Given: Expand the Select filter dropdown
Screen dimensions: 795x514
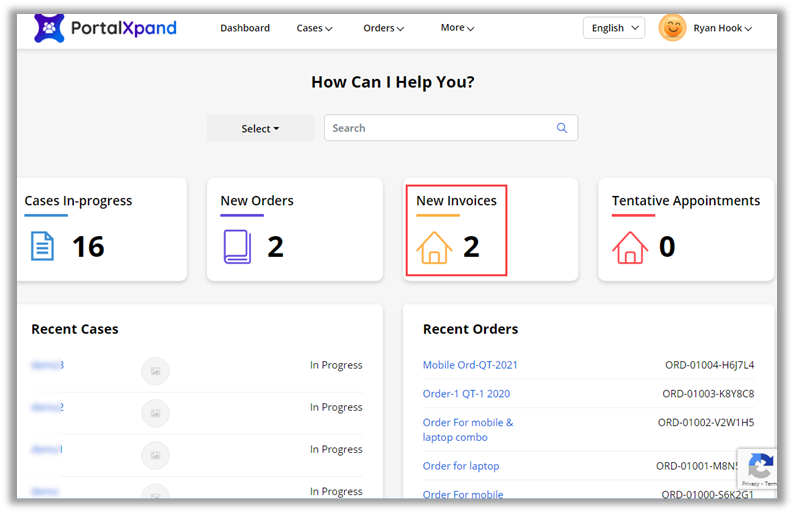Looking at the screenshot, I should [260, 128].
